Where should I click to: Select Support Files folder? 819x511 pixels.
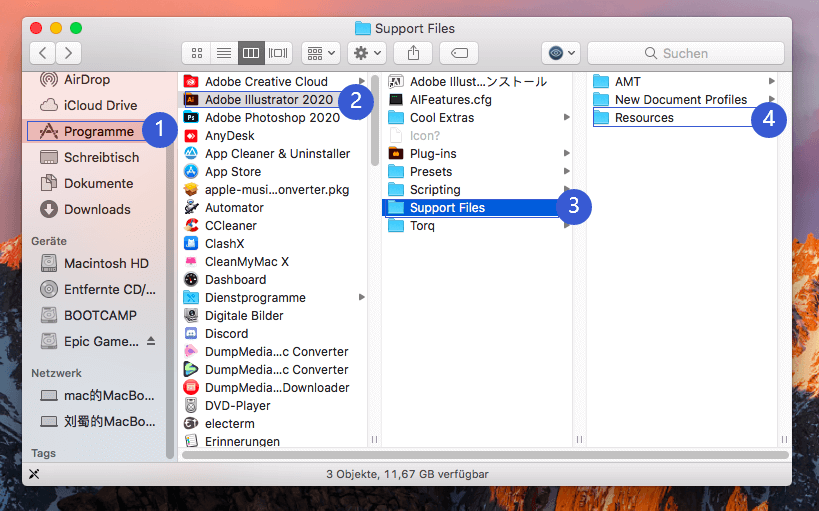point(477,207)
